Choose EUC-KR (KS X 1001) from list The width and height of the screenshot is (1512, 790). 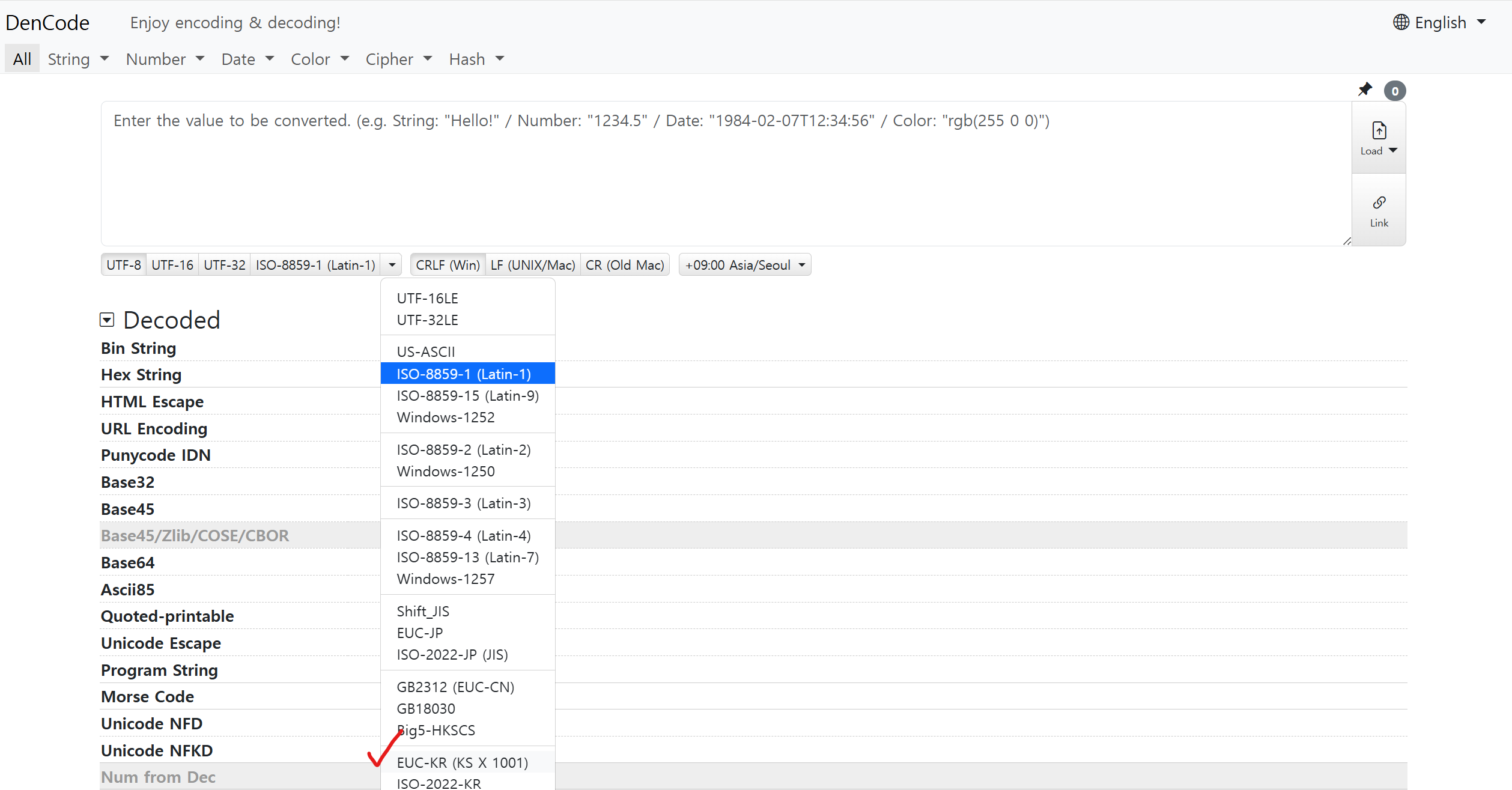462,762
